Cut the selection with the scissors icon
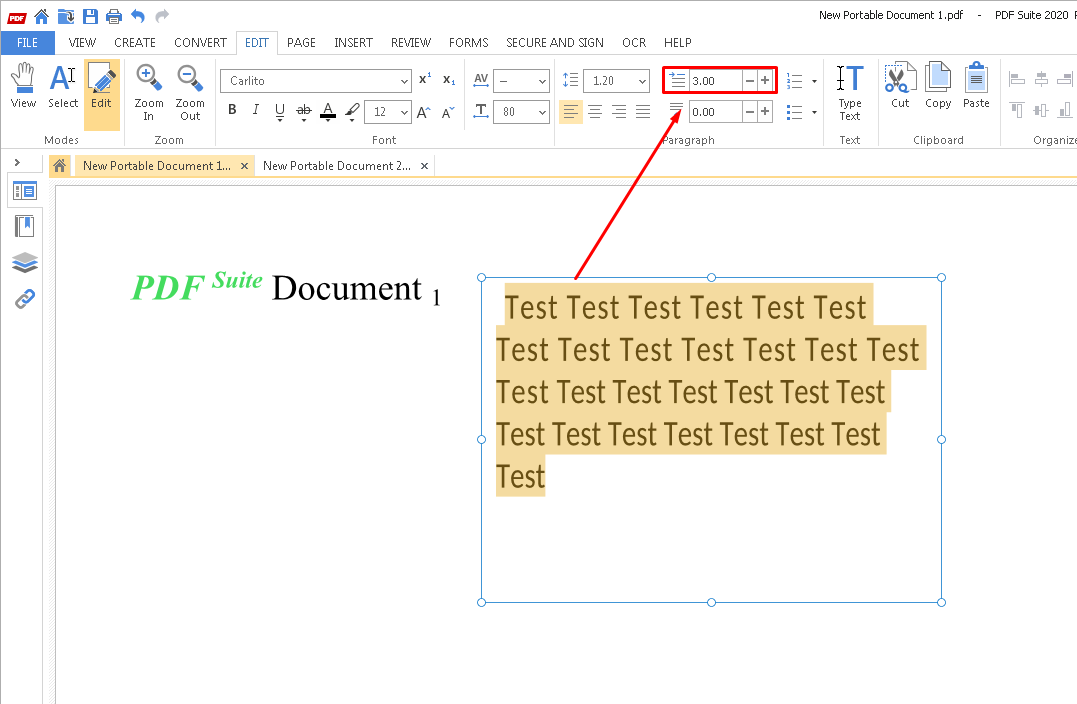 (x=900, y=86)
